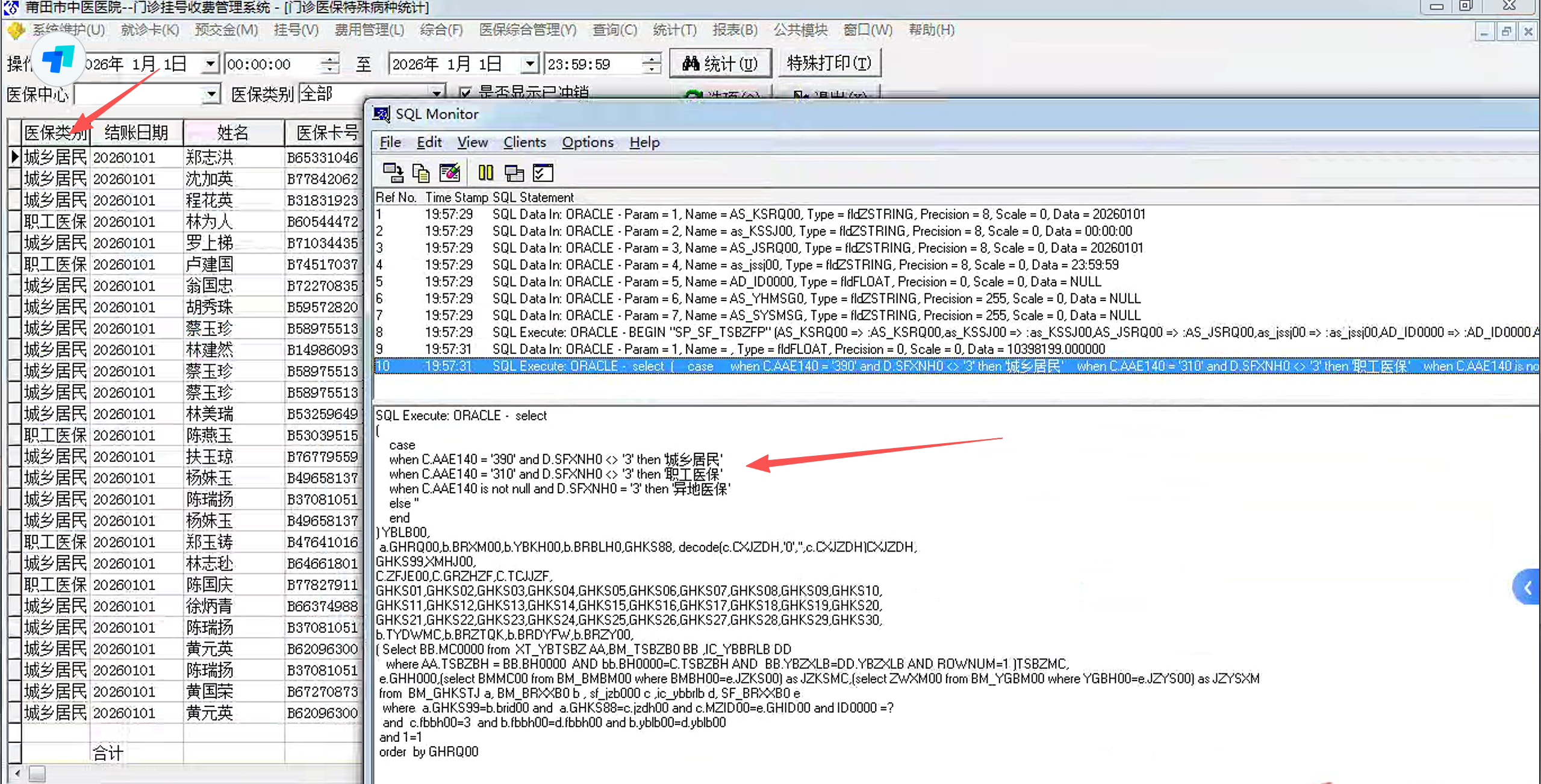The height and width of the screenshot is (784, 1541).
Task: Click the blue collapse arrow on the right edge
Action: (x=1527, y=587)
